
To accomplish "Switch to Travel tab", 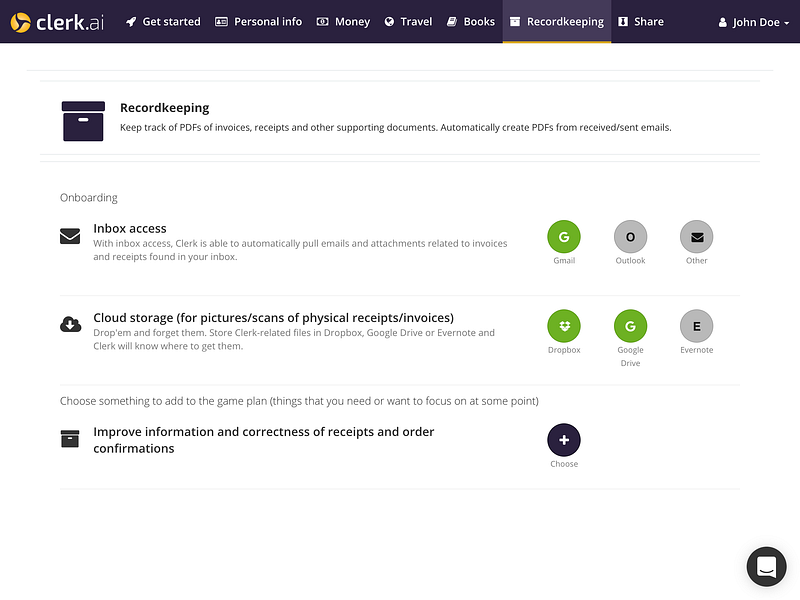I will (x=408, y=21).
